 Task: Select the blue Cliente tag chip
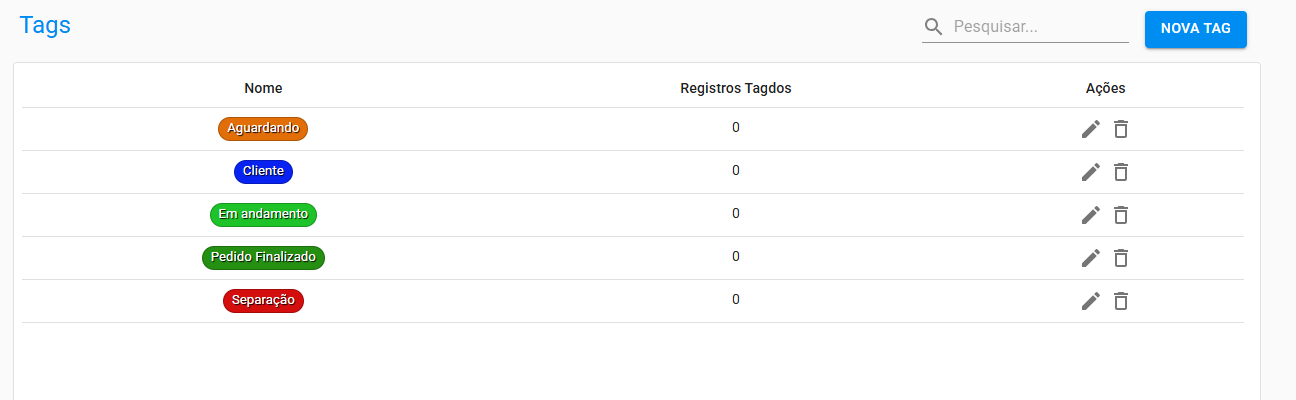[x=263, y=171]
